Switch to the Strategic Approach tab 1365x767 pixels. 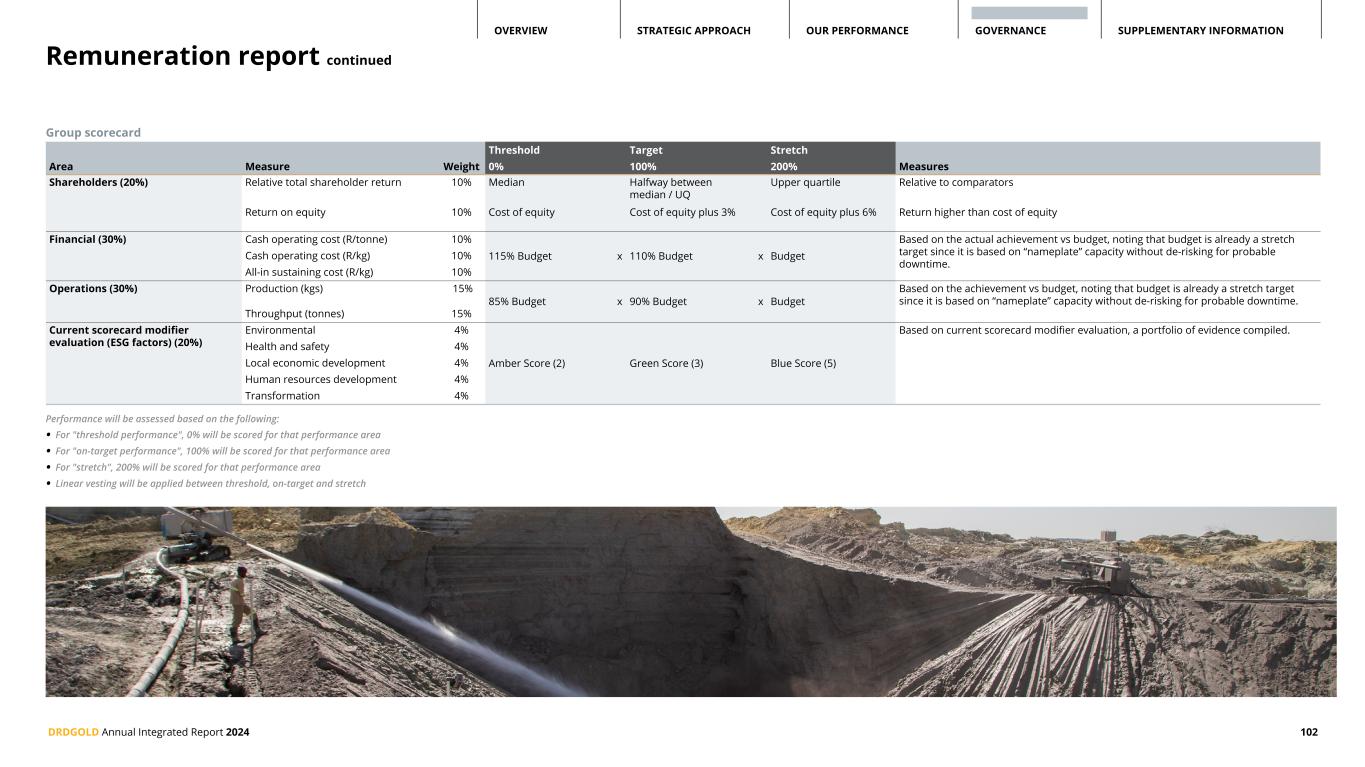(693, 31)
